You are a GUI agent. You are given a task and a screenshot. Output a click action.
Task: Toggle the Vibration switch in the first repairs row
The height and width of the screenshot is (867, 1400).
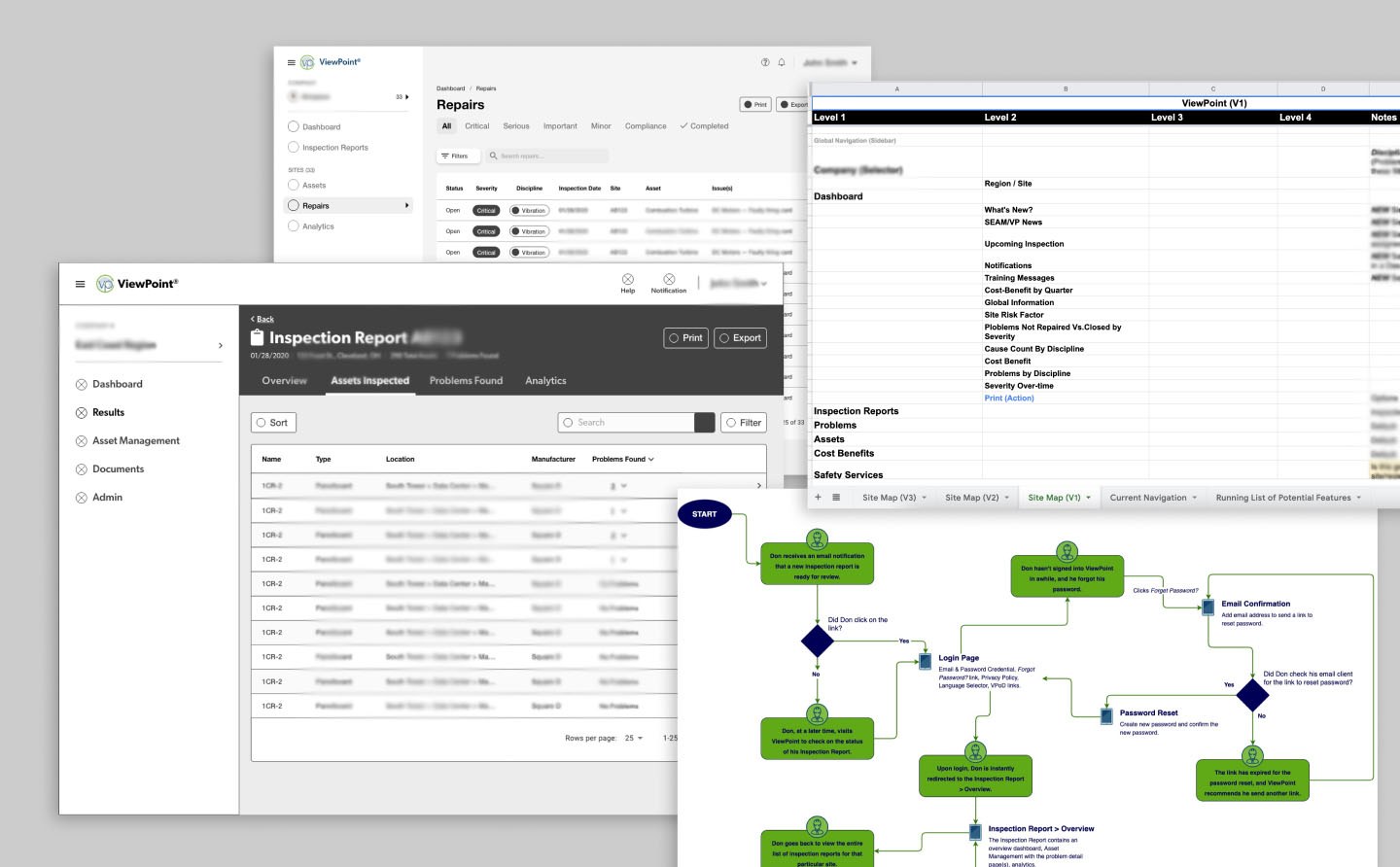[x=516, y=211]
